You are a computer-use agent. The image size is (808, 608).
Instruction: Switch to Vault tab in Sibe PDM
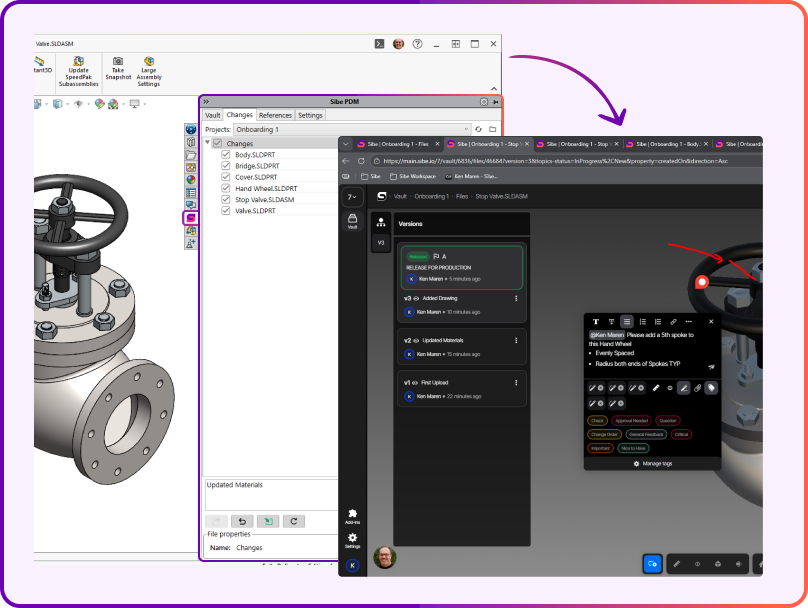click(212, 115)
